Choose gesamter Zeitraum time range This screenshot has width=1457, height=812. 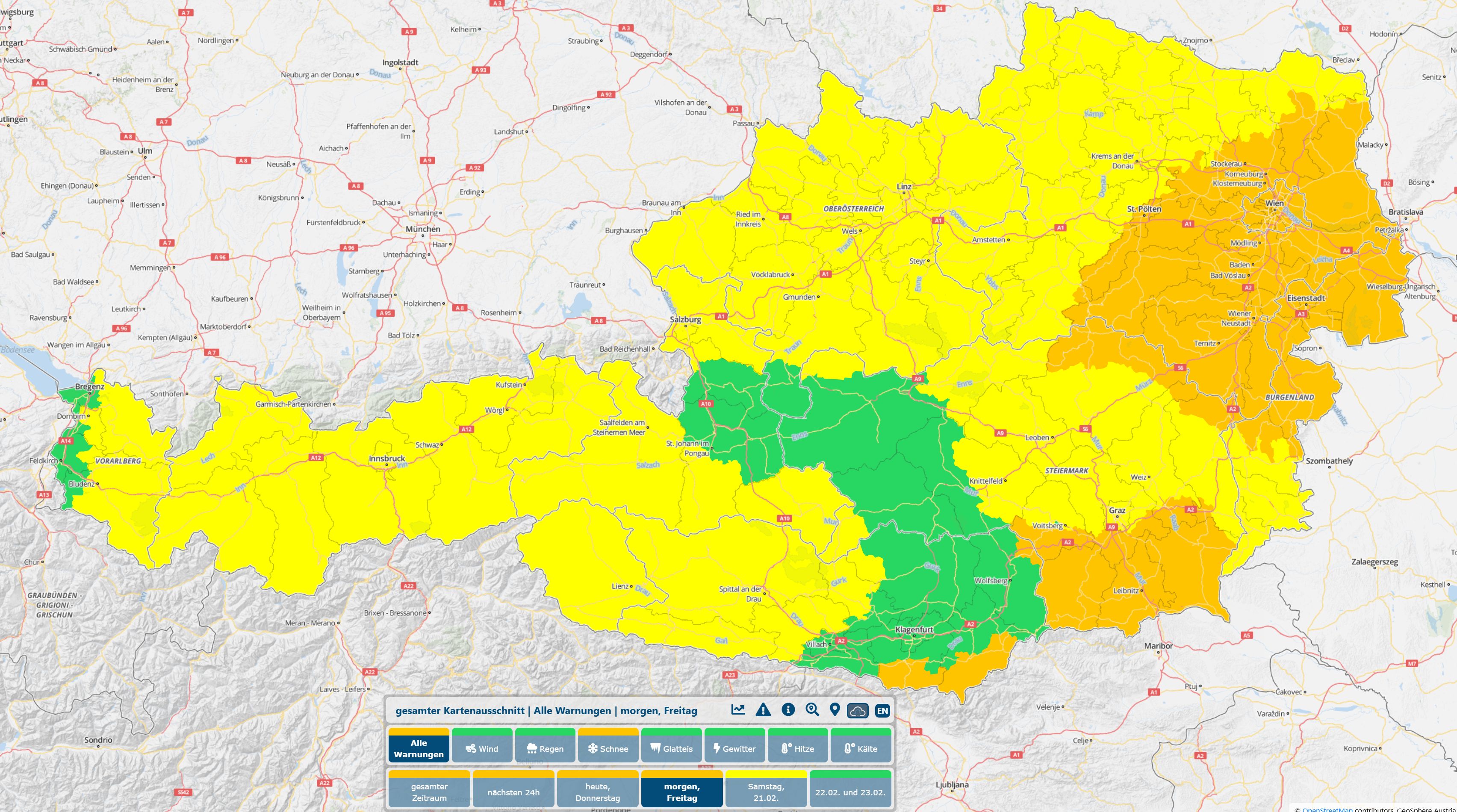(429, 791)
